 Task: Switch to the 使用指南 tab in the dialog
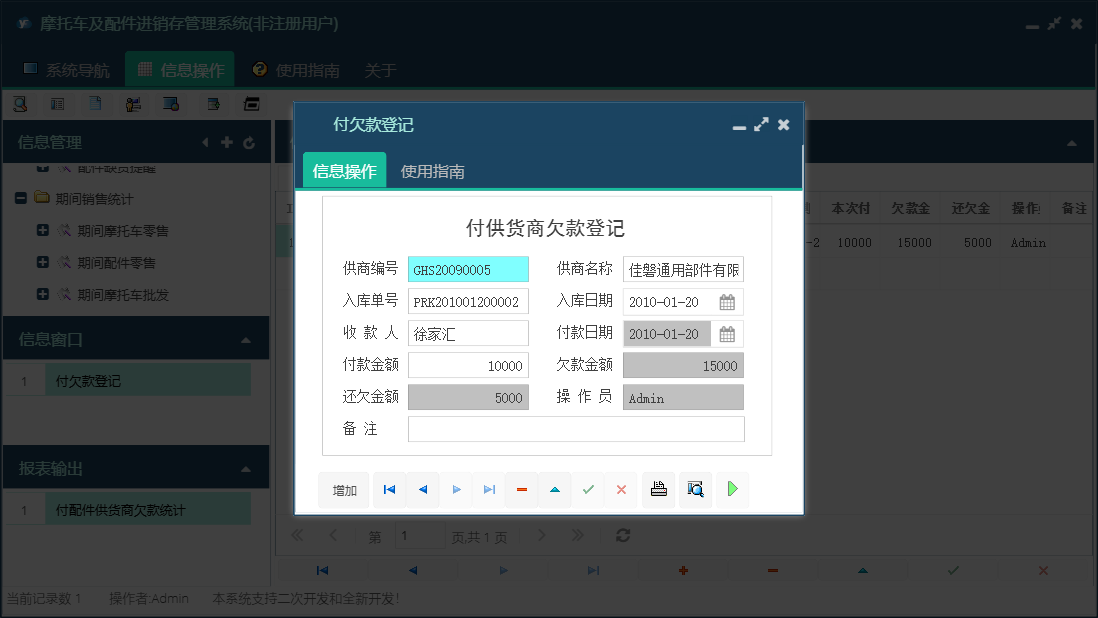click(x=434, y=169)
